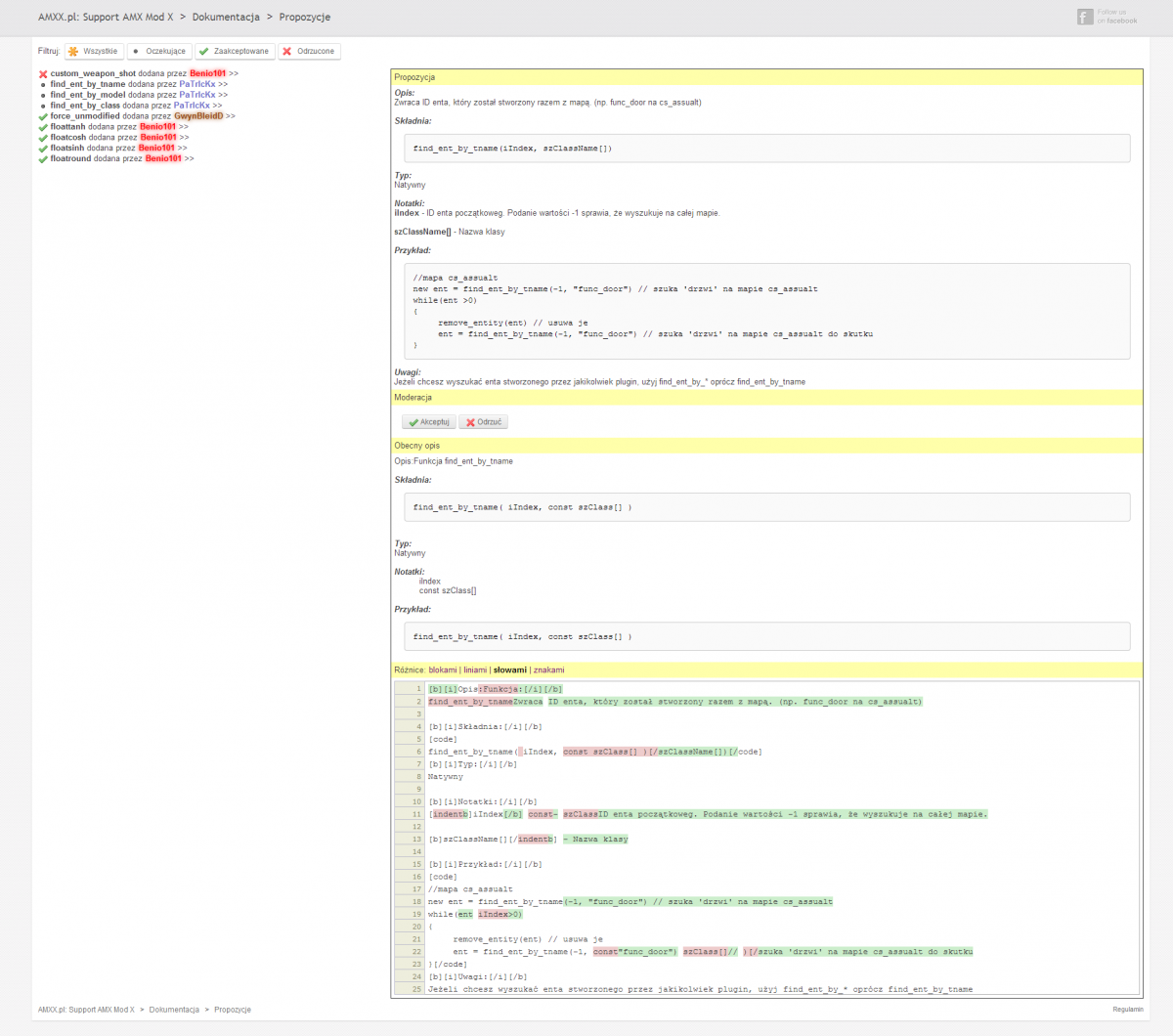Open the custom_weapon_shot proposal
The image size is (1173, 1036).
point(93,74)
